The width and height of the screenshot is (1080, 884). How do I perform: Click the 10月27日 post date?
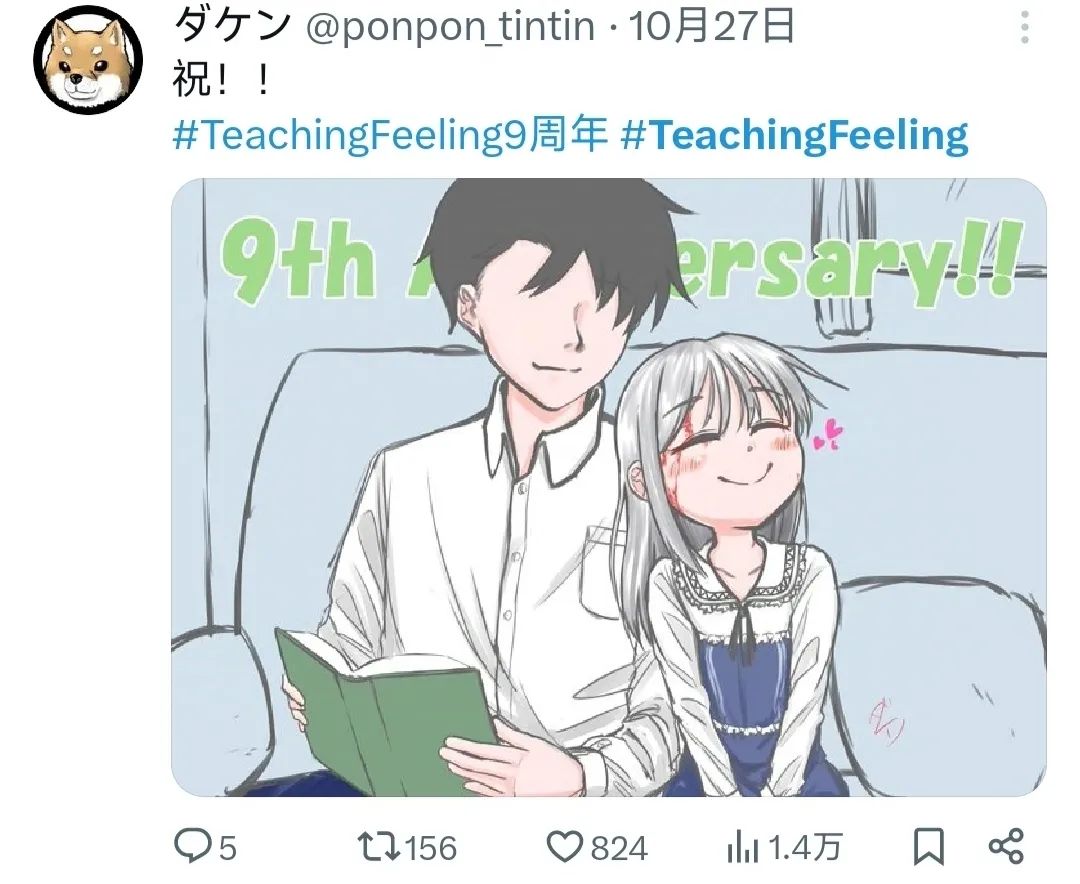[713, 28]
